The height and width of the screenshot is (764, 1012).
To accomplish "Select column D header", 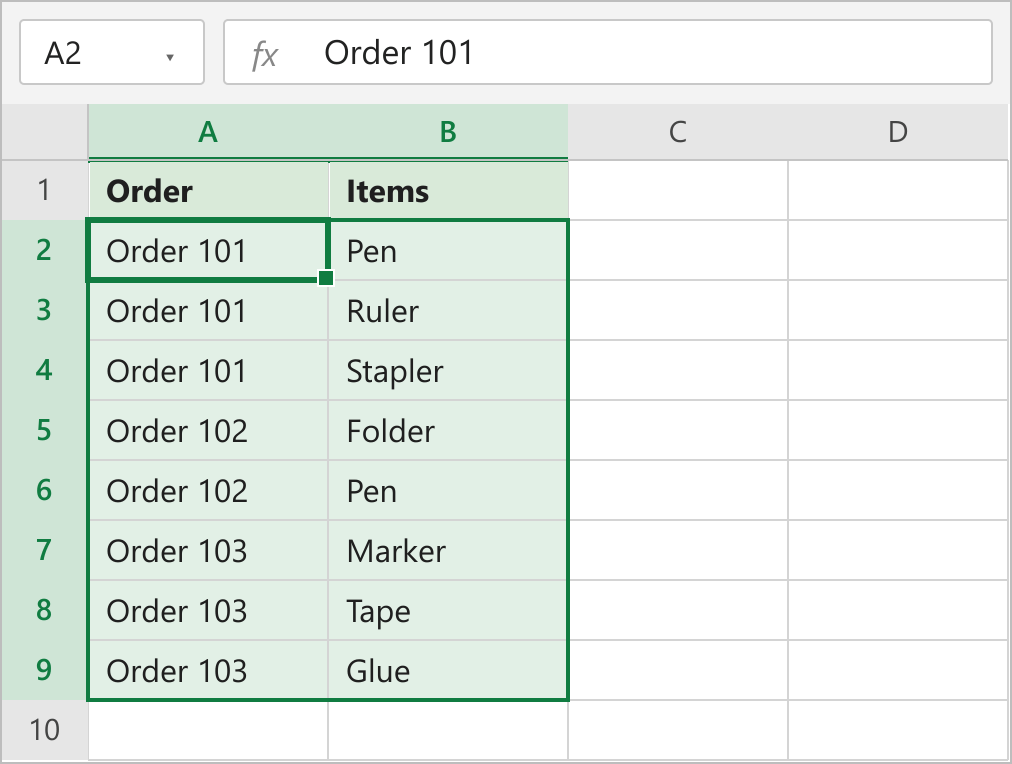I will click(898, 132).
